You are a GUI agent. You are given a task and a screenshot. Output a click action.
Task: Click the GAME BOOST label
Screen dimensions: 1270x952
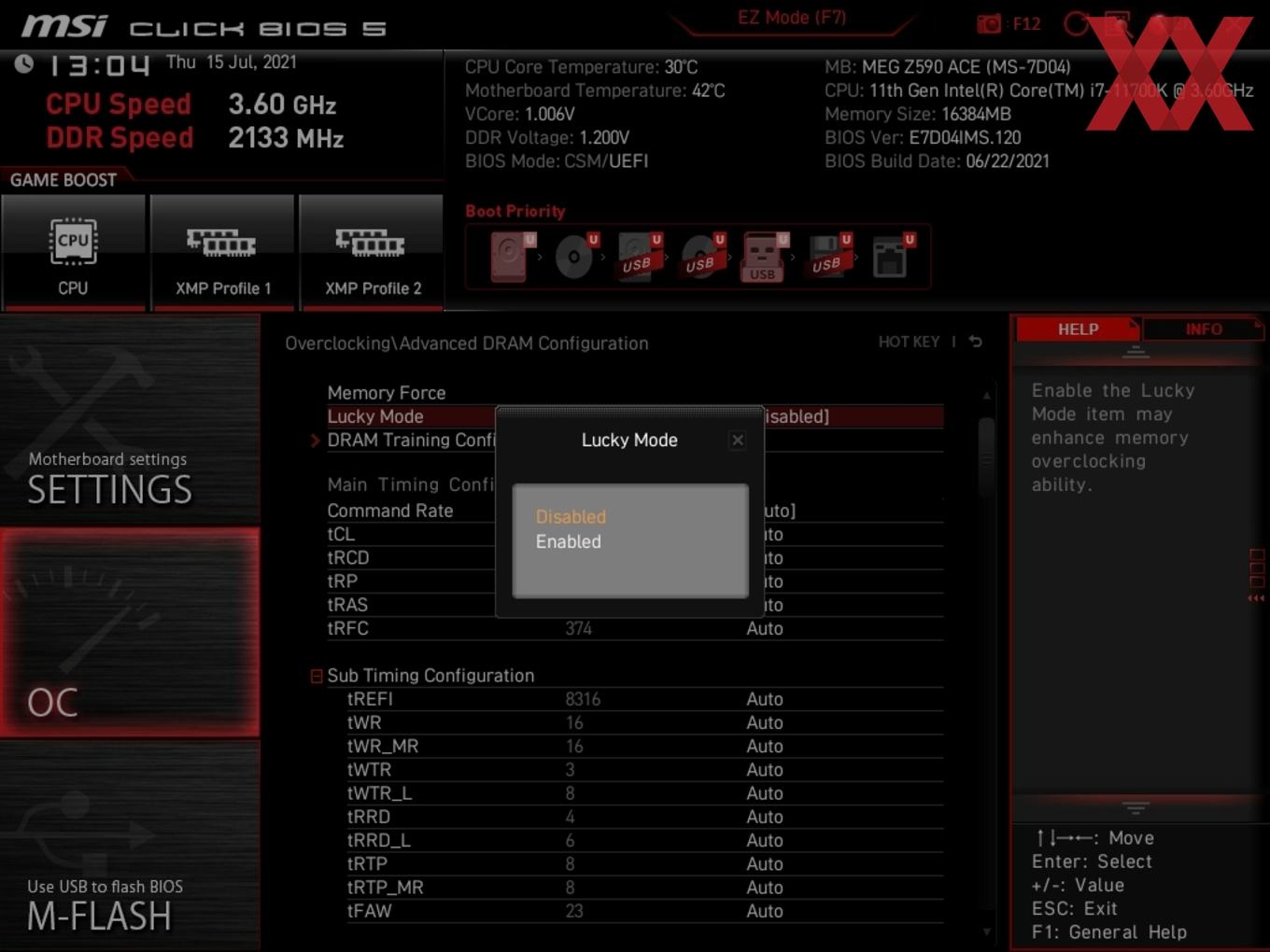pyautogui.click(x=63, y=180)
